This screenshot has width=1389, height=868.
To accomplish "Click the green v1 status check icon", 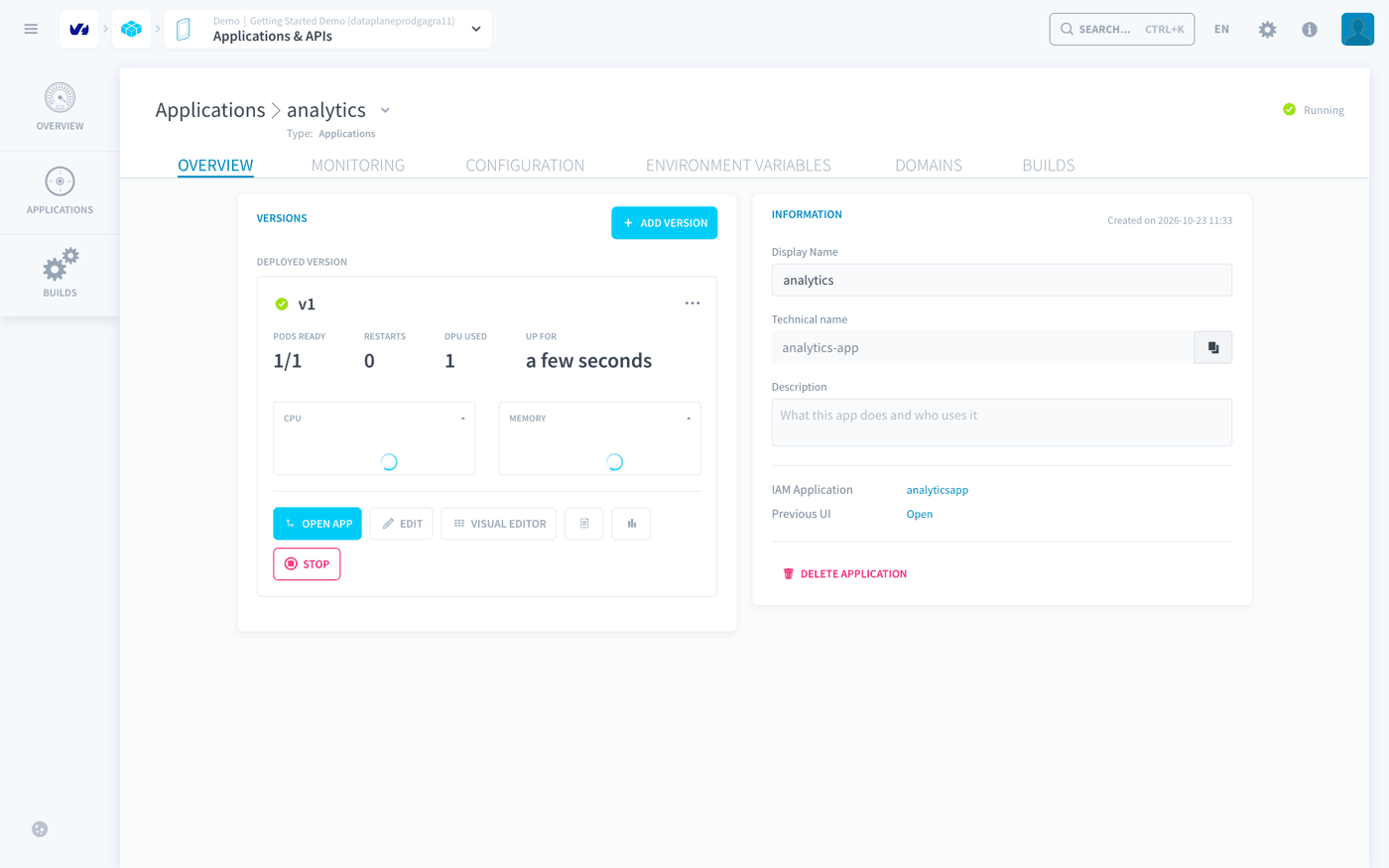I will 282,305.
